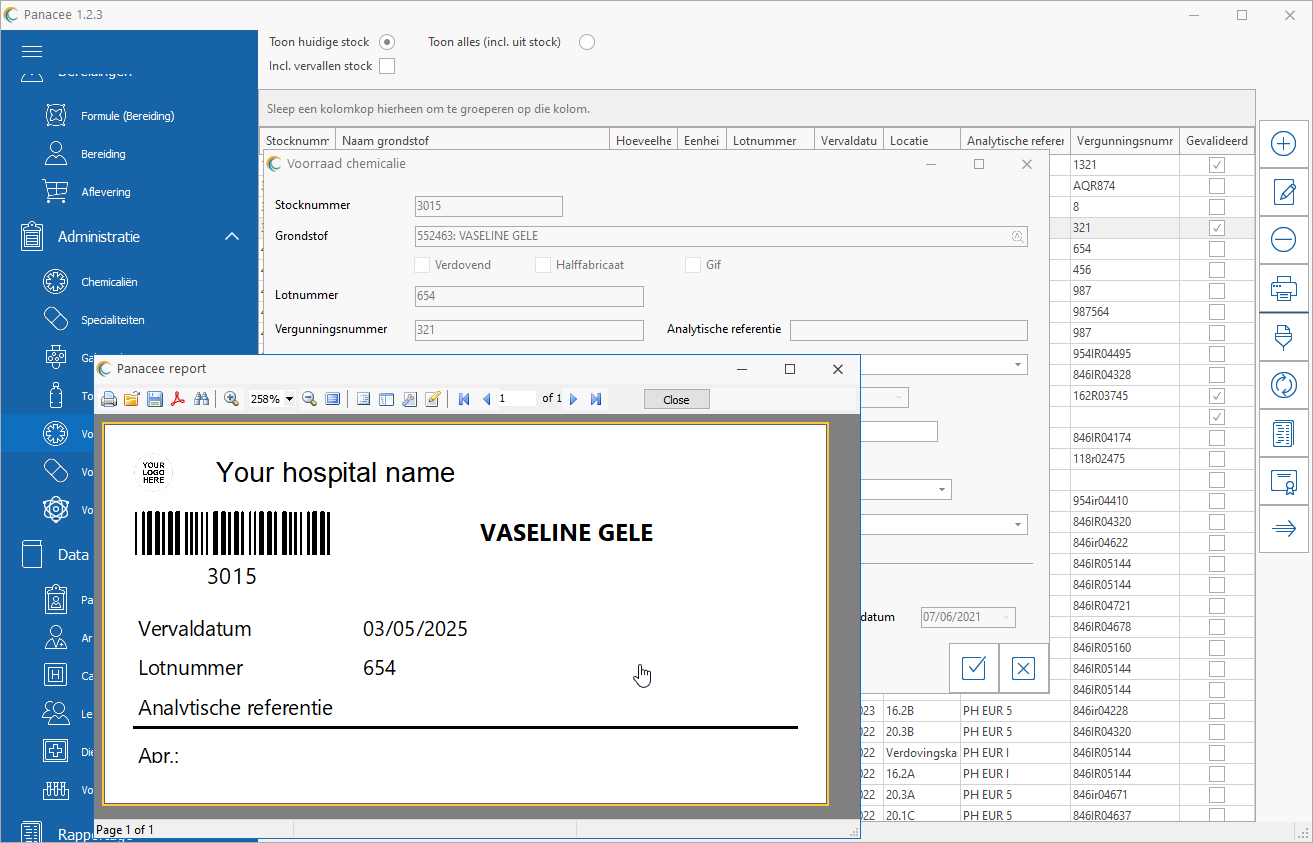Sort by Lotnummer column header
Image resolution: width=1313 pixels, height=843 pixels.
click(x=770, y=141)
